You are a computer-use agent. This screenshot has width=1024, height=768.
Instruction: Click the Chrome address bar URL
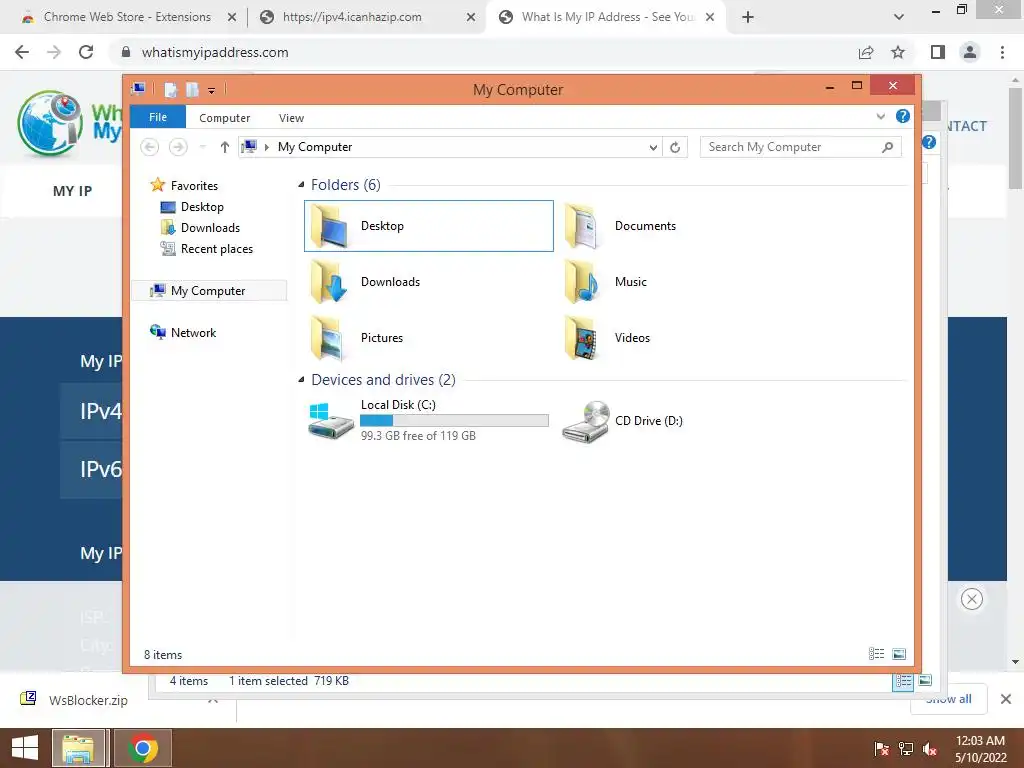click(x=215, y=52)
